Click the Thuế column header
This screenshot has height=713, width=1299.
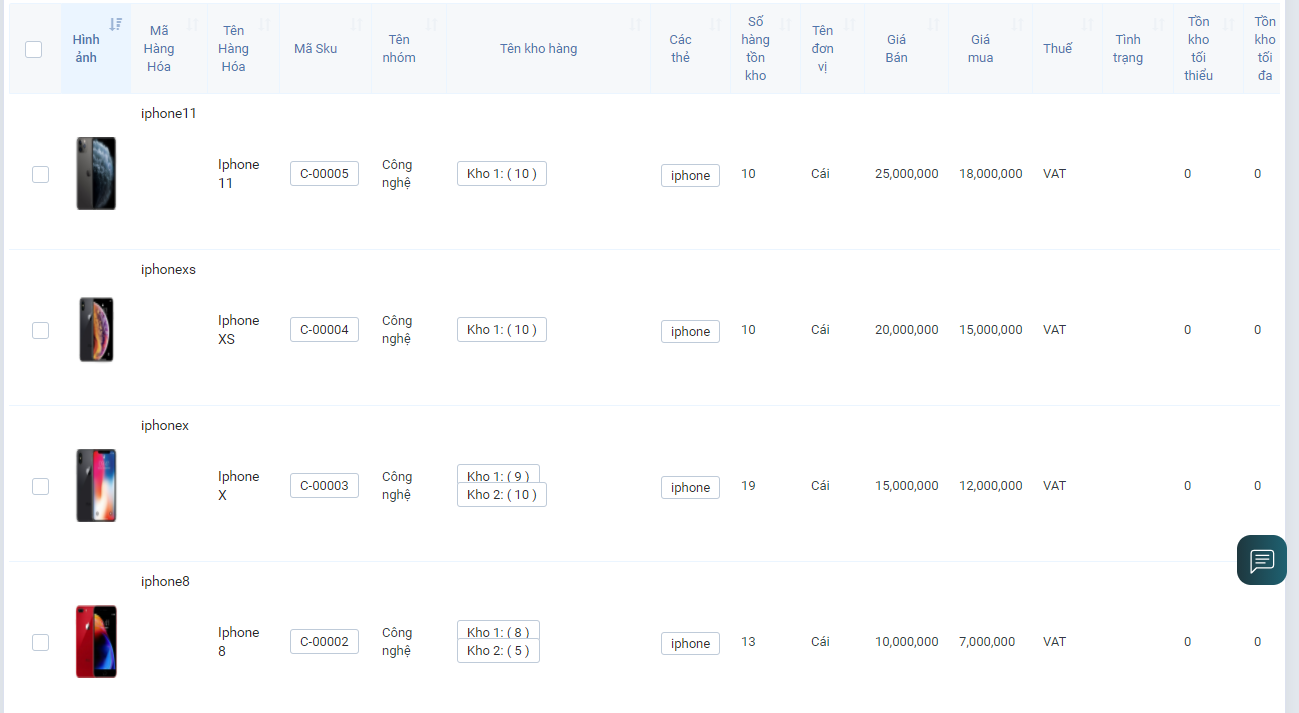(x=1057, y=49)
